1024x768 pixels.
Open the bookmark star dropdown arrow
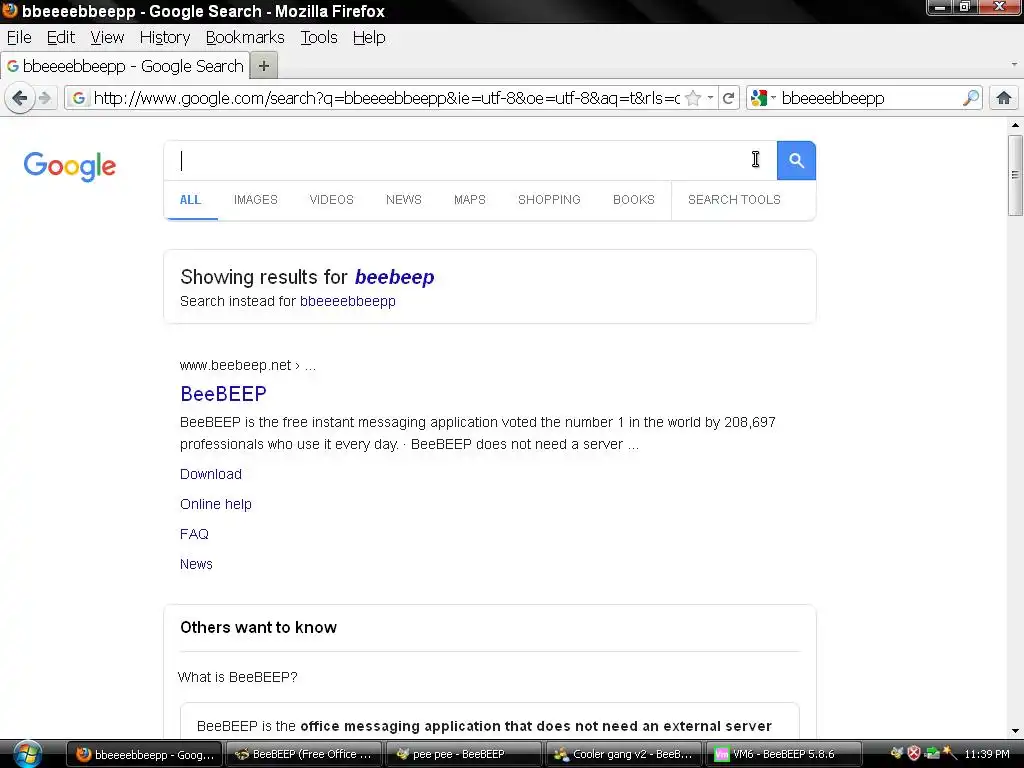click(711, 98)
